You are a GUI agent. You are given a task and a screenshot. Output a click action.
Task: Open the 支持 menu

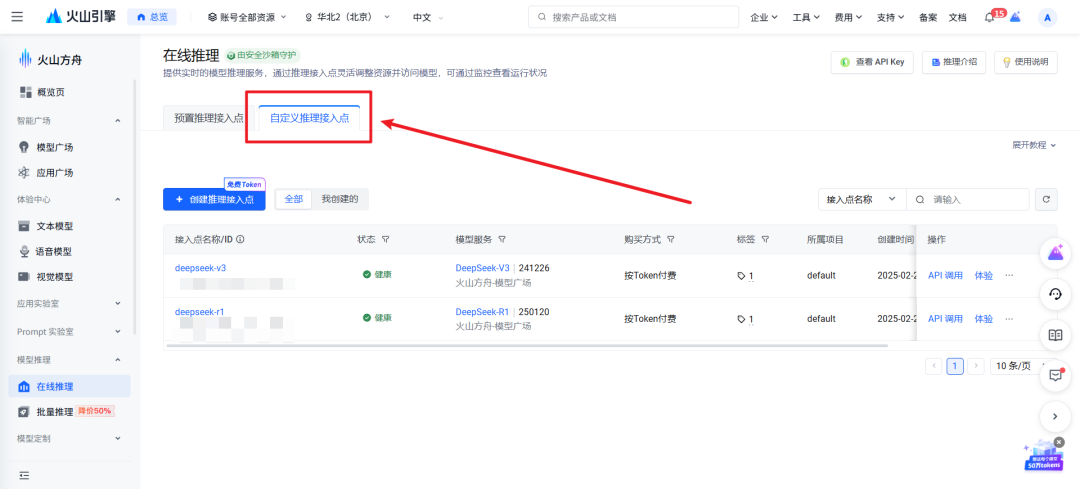coord(890,18)
